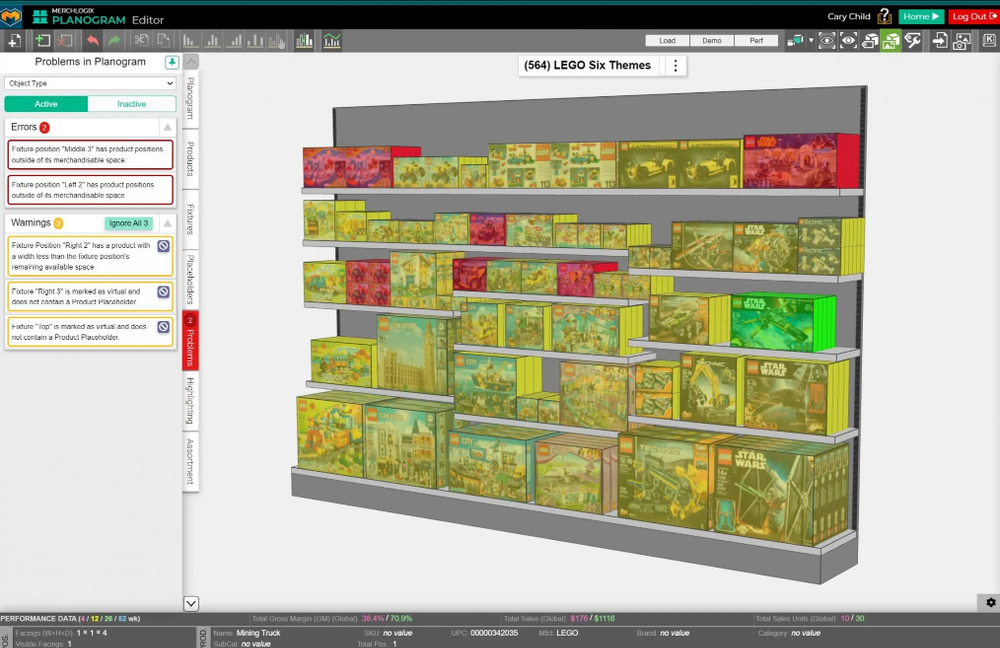Screen dimensions: 1000x648
Task: Click the settings gear at bottom right
Action: point(990,602)
